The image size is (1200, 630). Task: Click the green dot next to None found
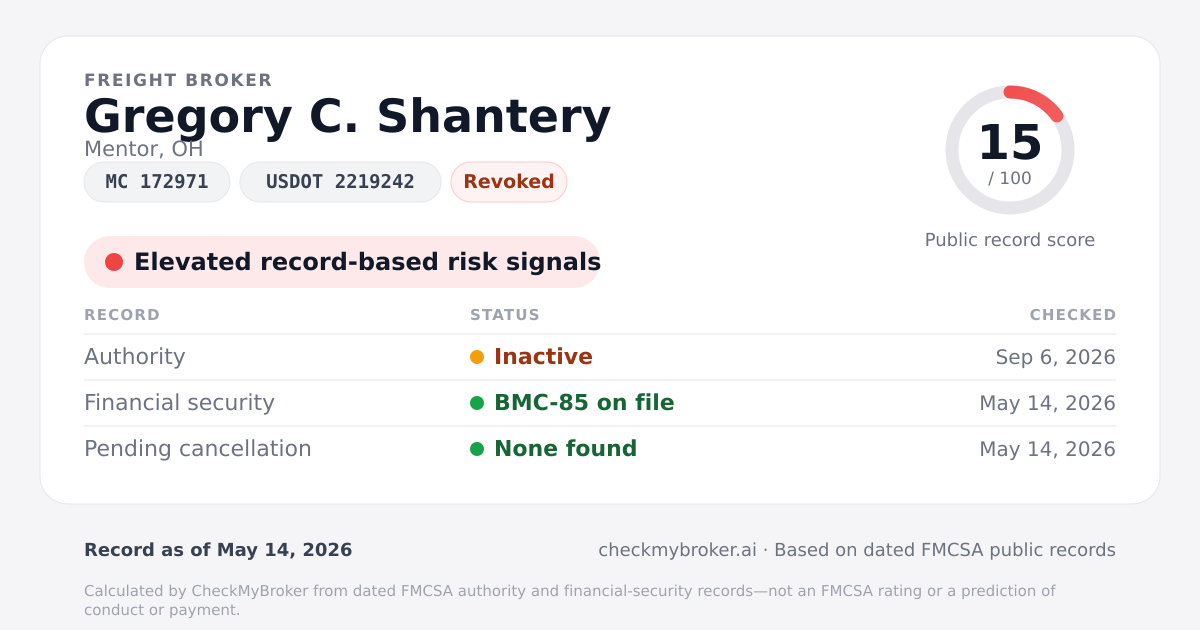pos(477,449)
